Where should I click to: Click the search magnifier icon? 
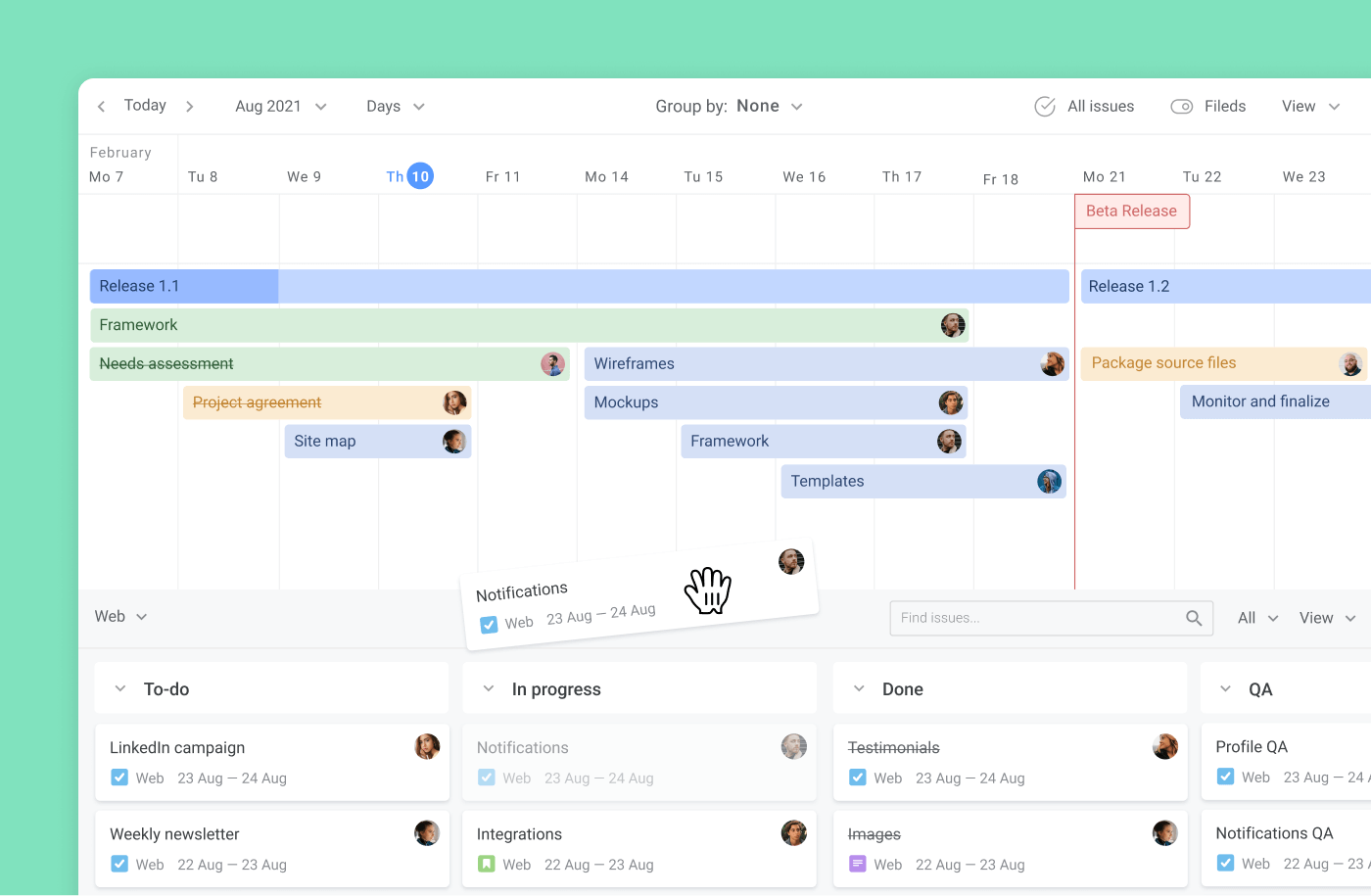[x=1193, y=618]
